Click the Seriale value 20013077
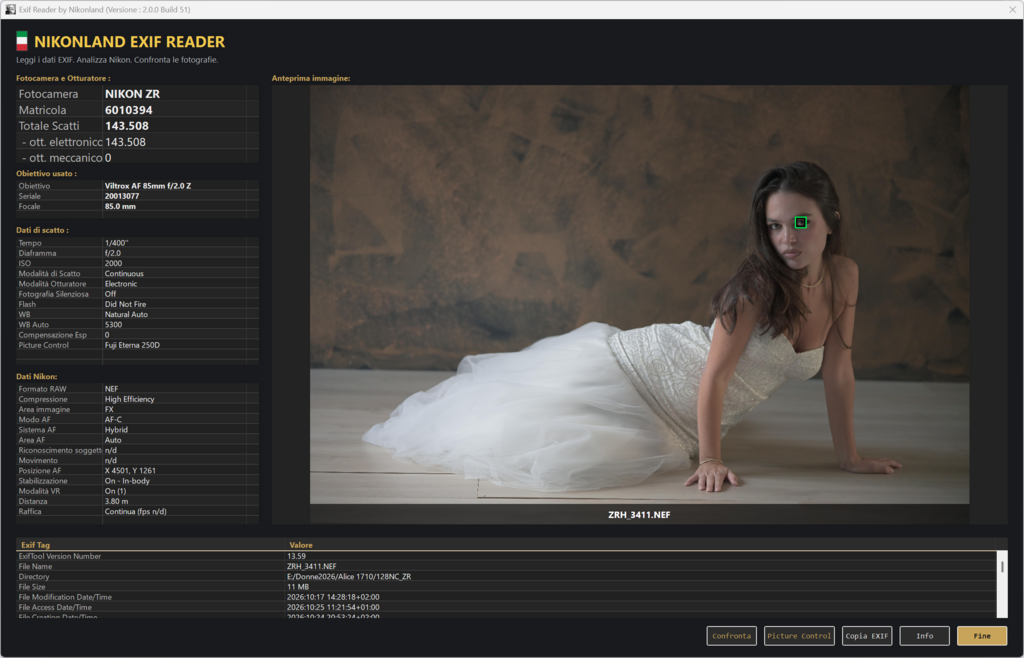1024x658 pixels. tap(122, 196)
